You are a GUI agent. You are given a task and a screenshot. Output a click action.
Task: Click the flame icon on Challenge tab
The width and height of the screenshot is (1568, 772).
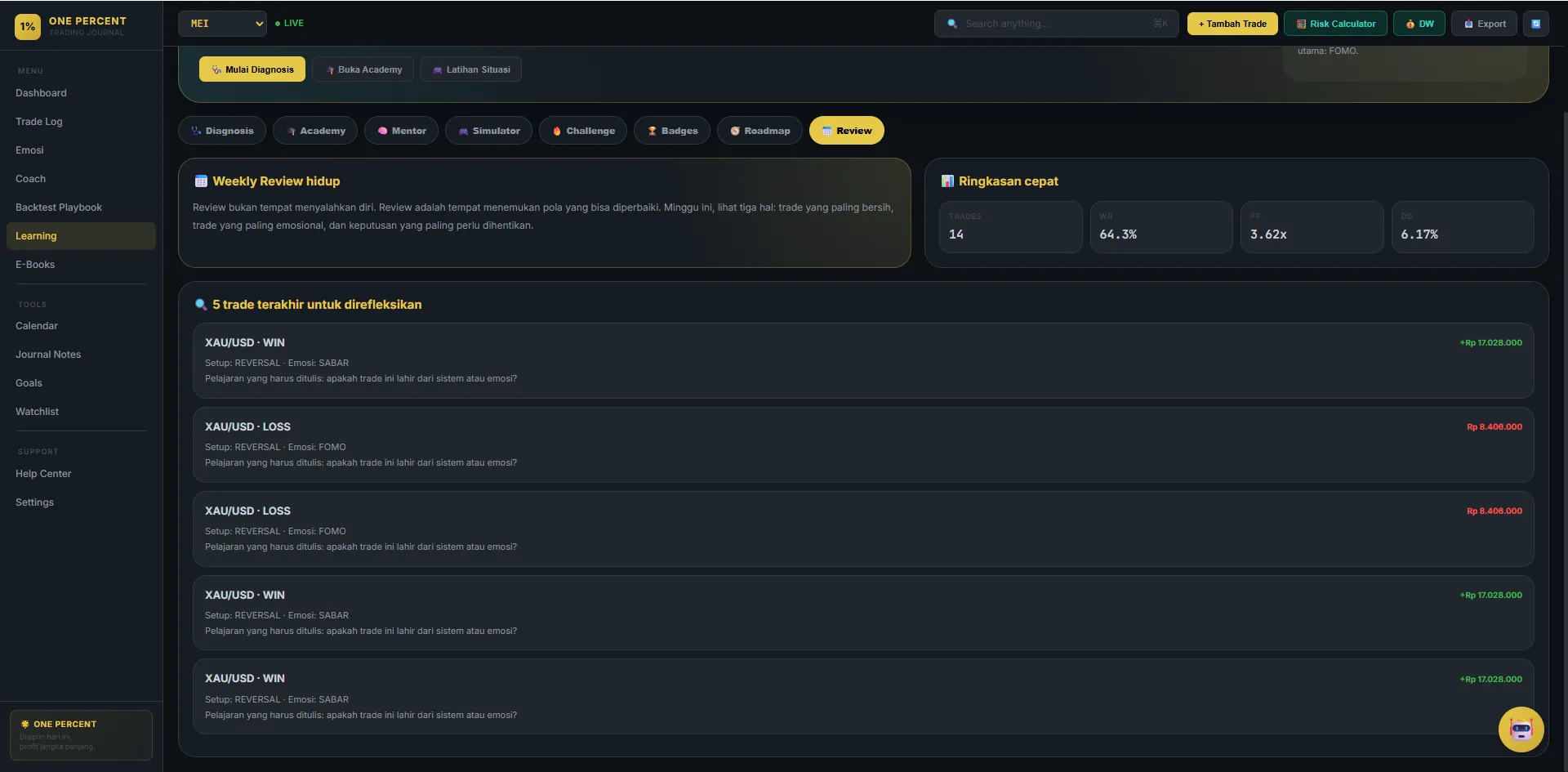coord(557,131)
